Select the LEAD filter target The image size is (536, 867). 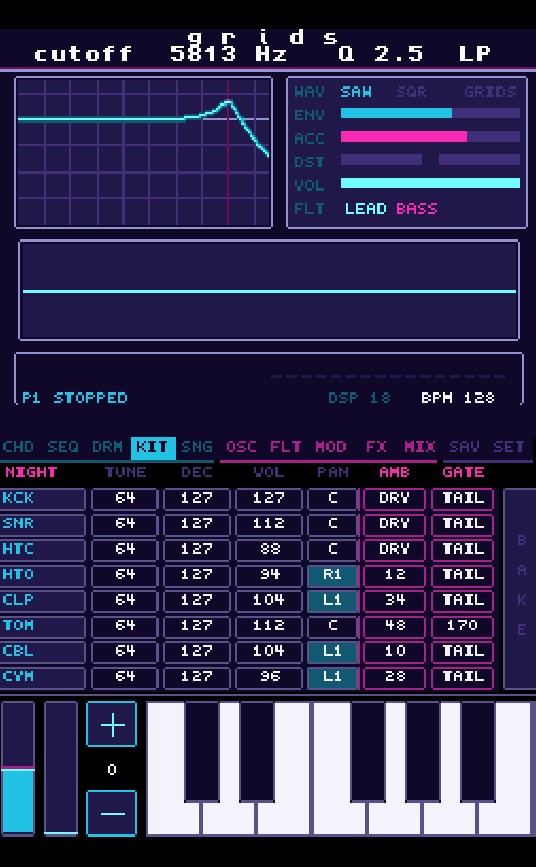366,209
